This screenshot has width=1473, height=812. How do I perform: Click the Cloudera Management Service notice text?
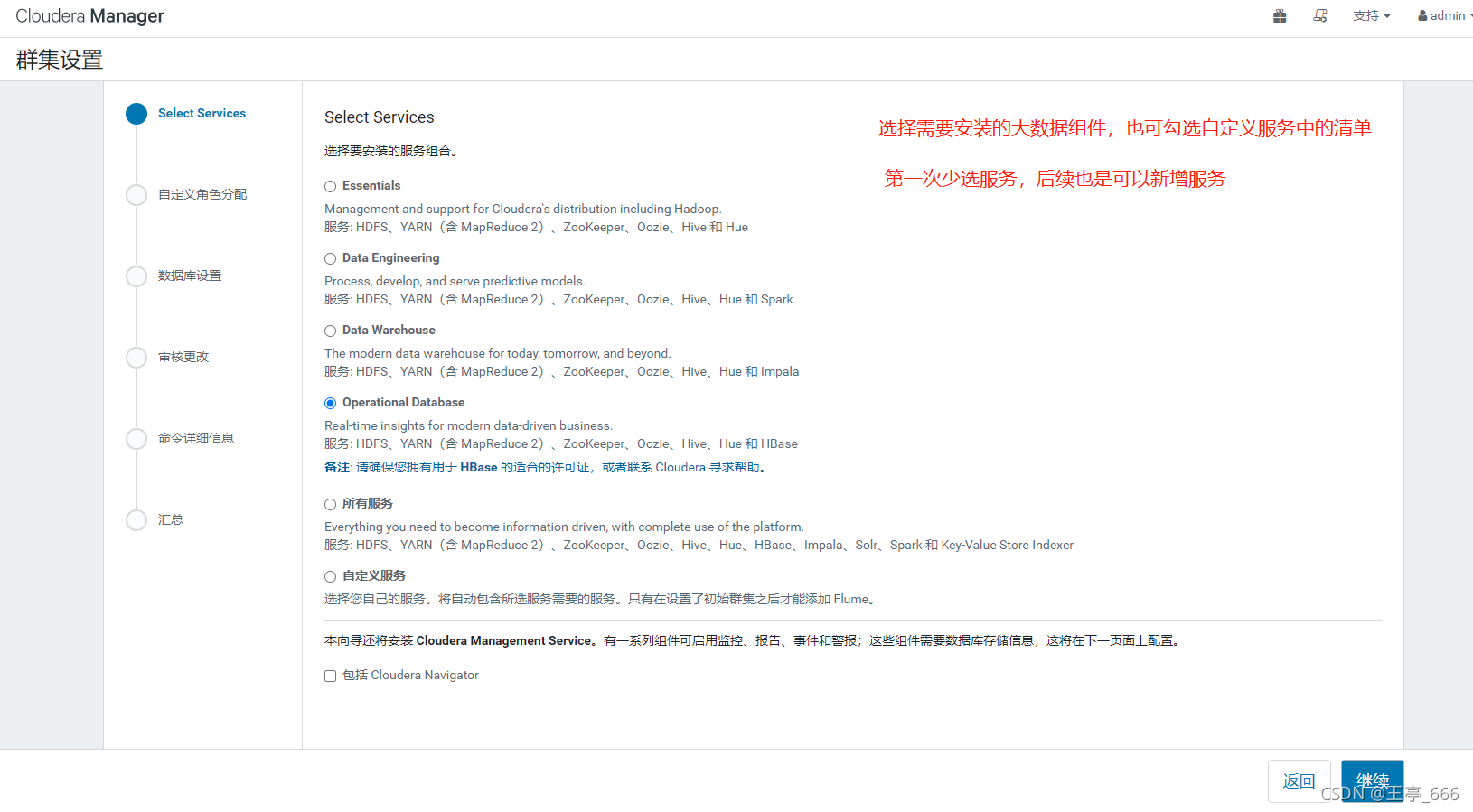point(754,640)
